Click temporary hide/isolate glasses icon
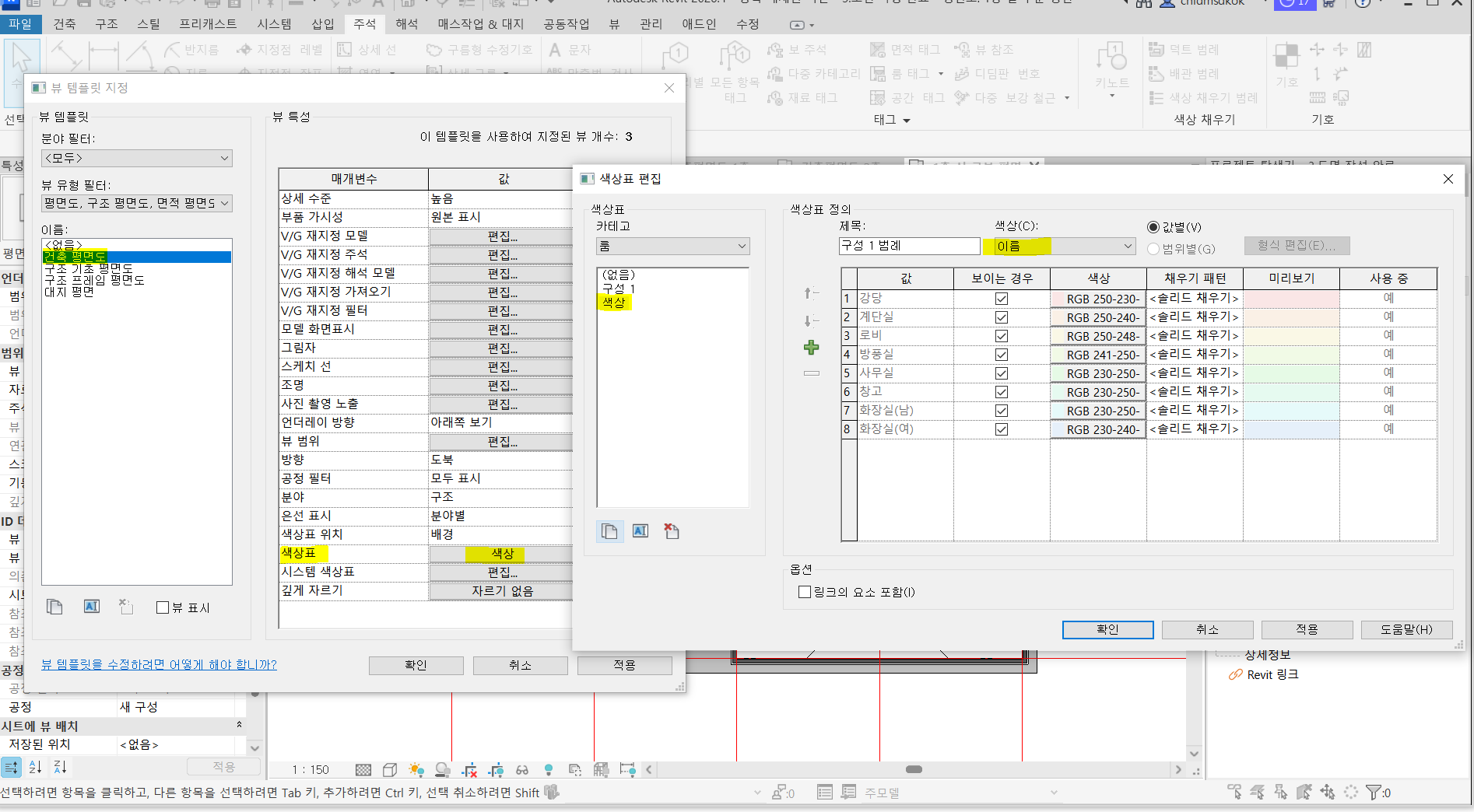 pyautogui.click(x=522, y=770)
